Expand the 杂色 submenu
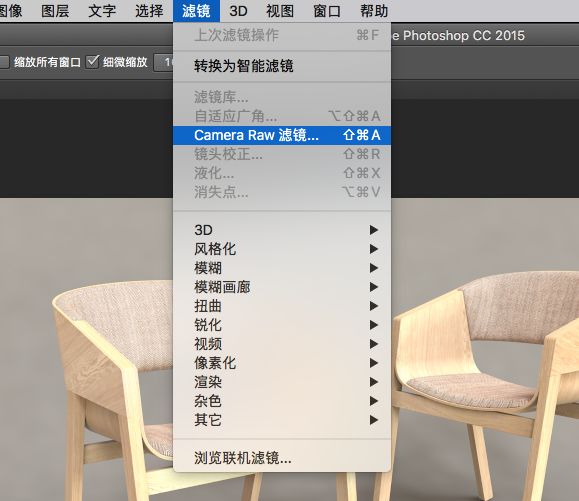This screenshot has width=579, height=501. pos(282,401)
